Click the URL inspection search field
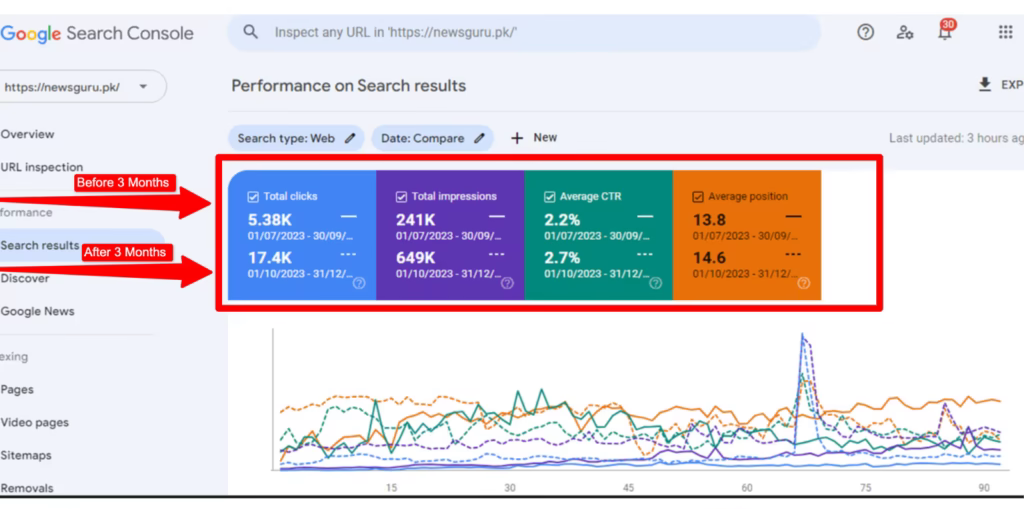 point(524,32)
